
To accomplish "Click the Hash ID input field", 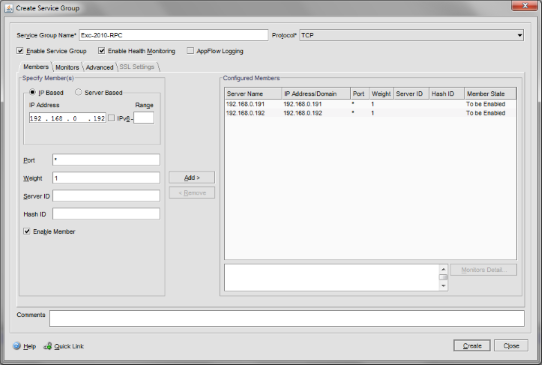I will 106,214.
